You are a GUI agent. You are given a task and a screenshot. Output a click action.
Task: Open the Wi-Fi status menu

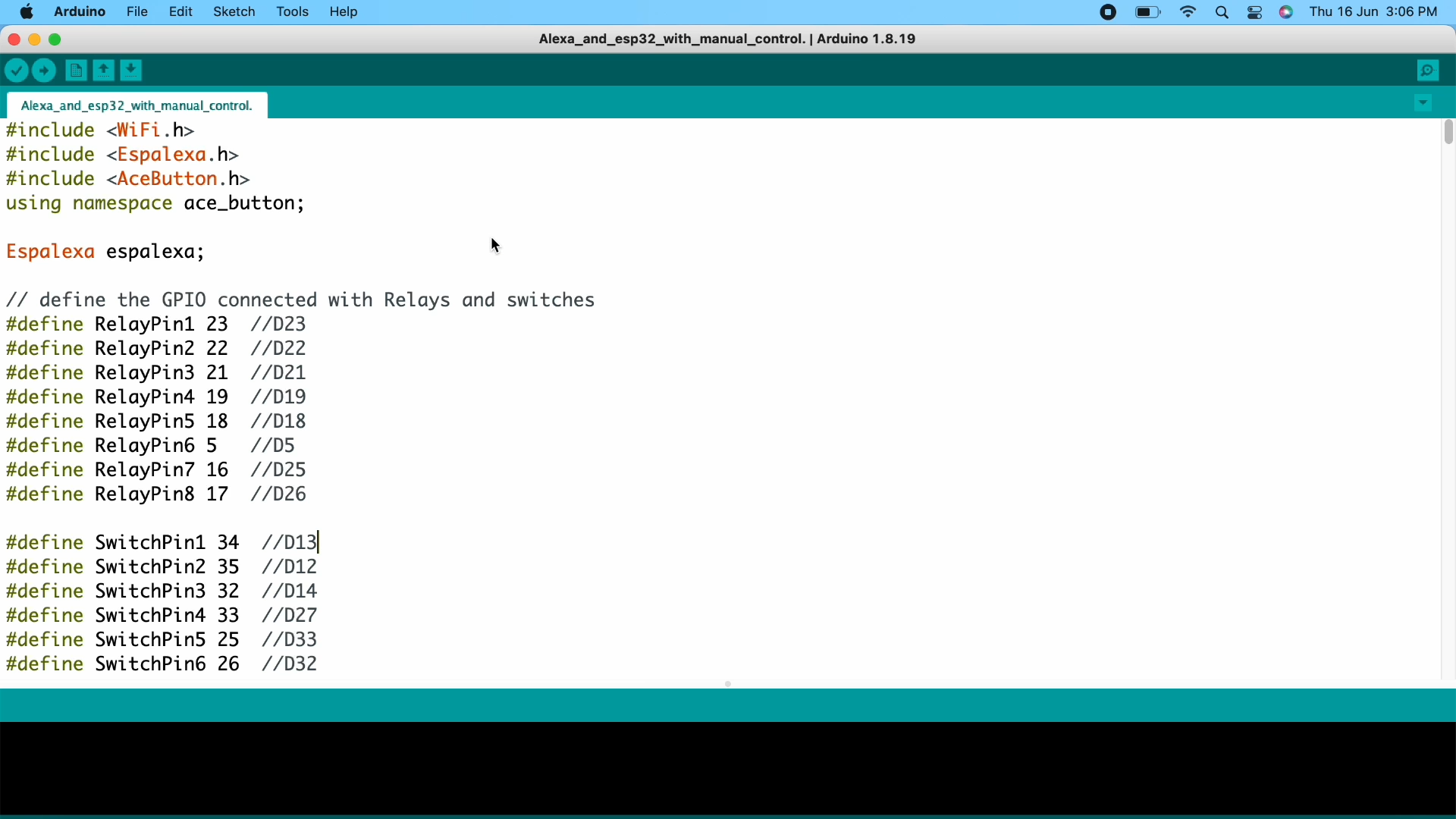click(x=1189, y=12)
